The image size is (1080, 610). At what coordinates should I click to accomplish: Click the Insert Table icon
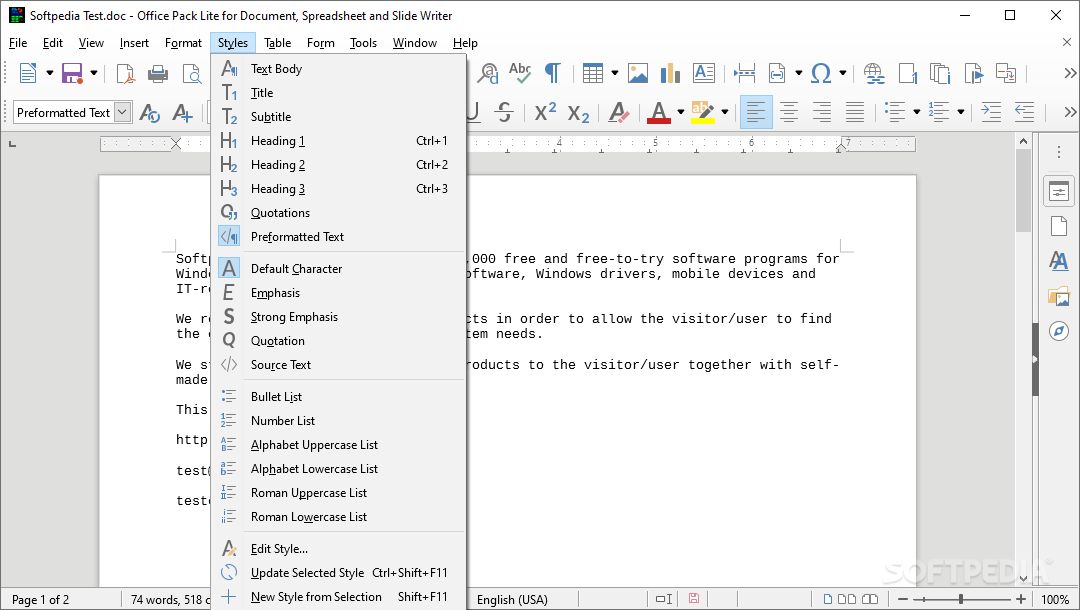592,73
